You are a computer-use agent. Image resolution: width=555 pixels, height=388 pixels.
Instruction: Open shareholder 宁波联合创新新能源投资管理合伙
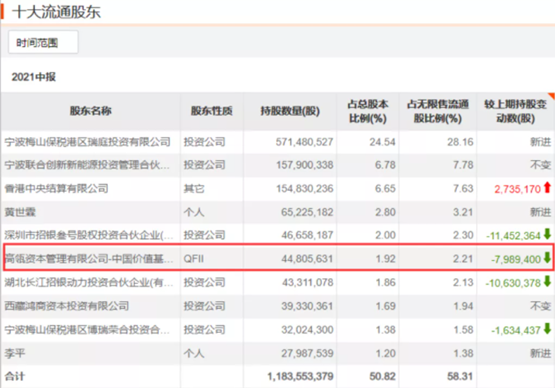[87, 165]
